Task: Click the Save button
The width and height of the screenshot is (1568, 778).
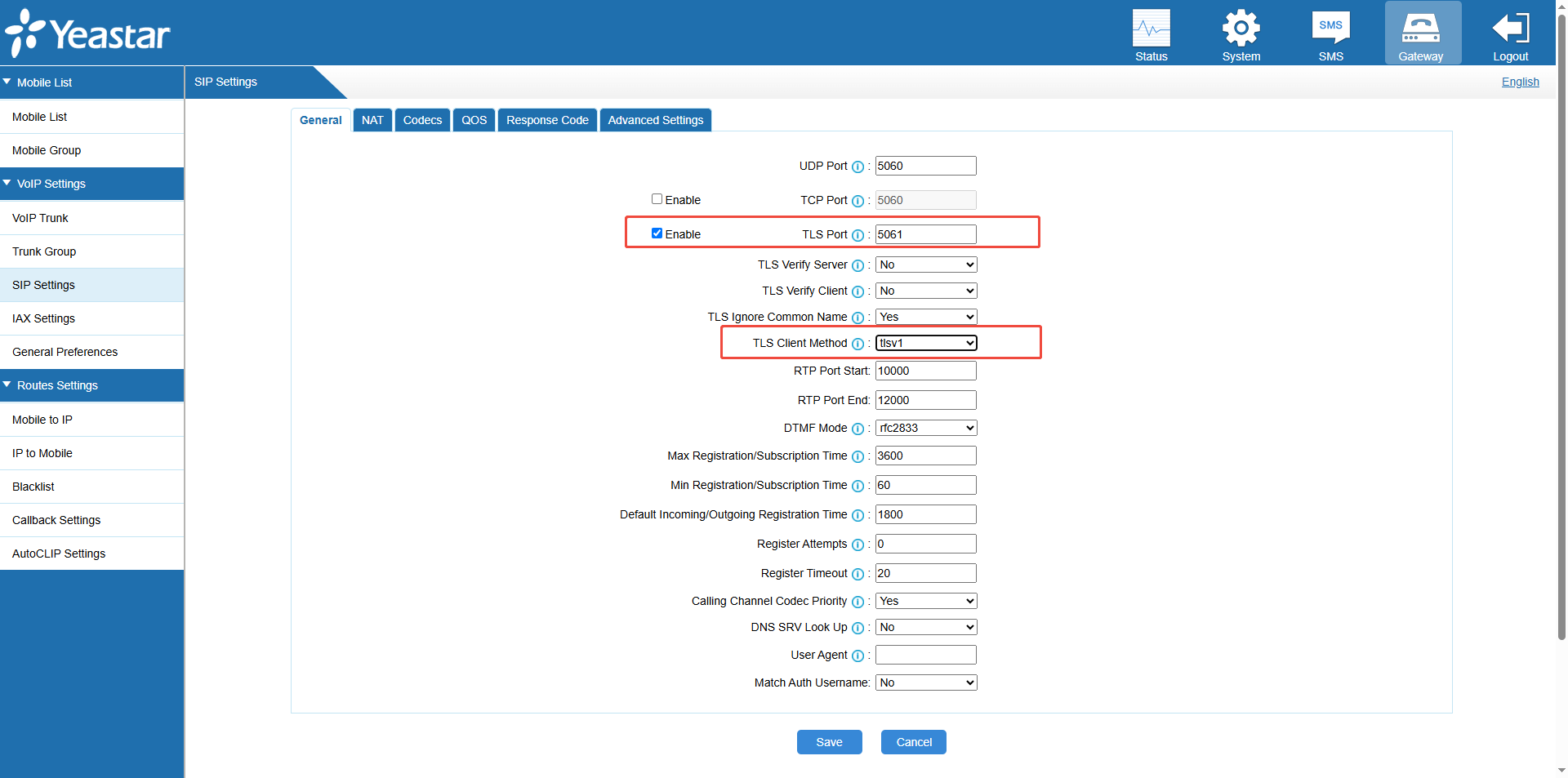Action: point(829,742)
